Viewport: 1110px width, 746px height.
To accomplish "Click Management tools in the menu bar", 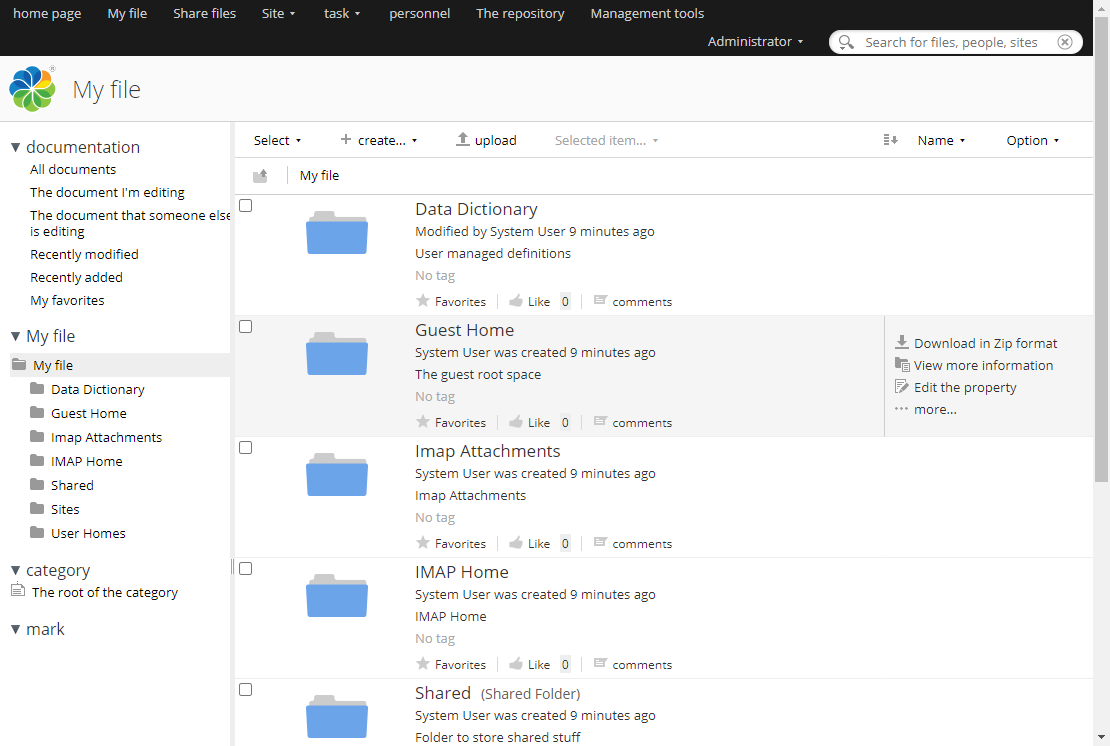I will (x=647, y=14).
